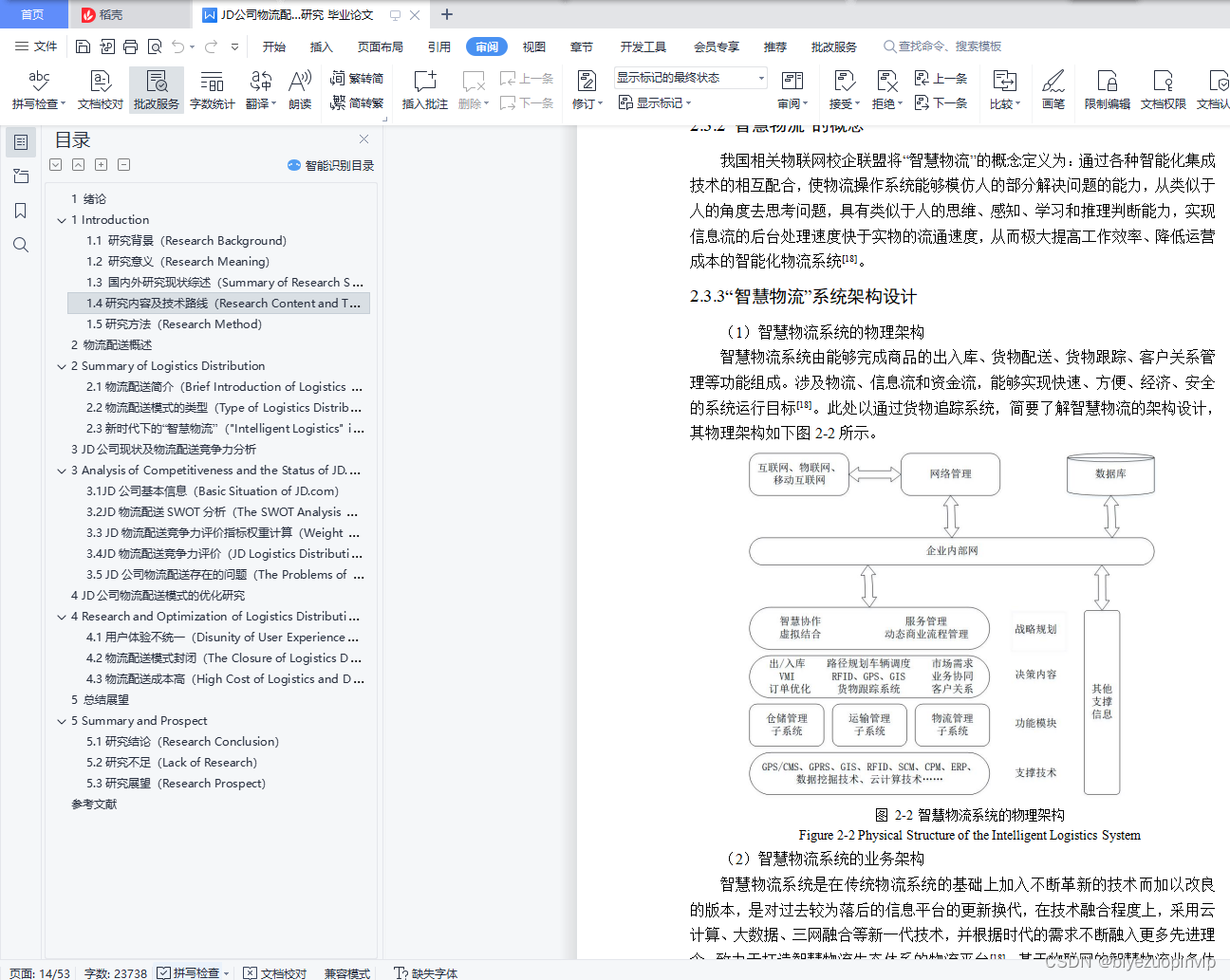Go to next revision 下一条
1230x980 pixels.
click(941, 102)
